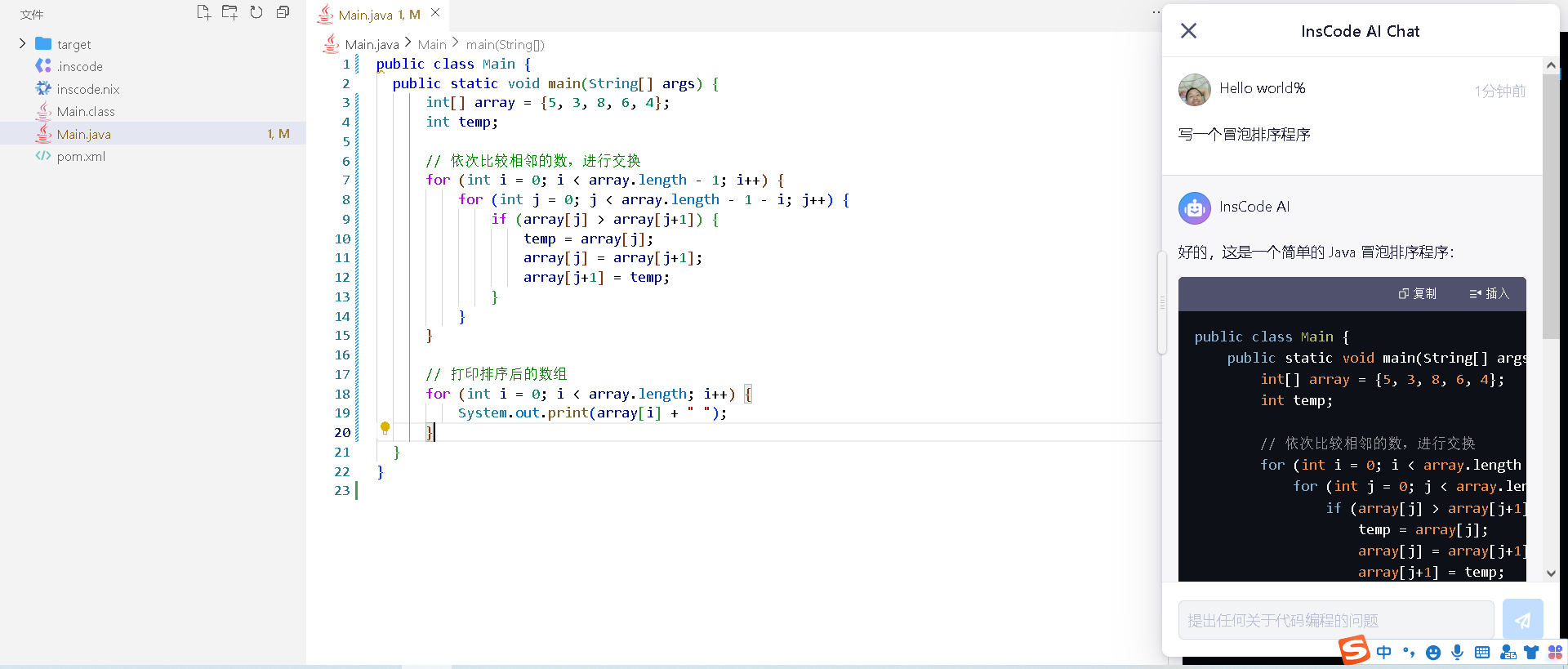Open pom.xml in the file tree
This screenshot has width=1568, height=669.
click(81, 157)
